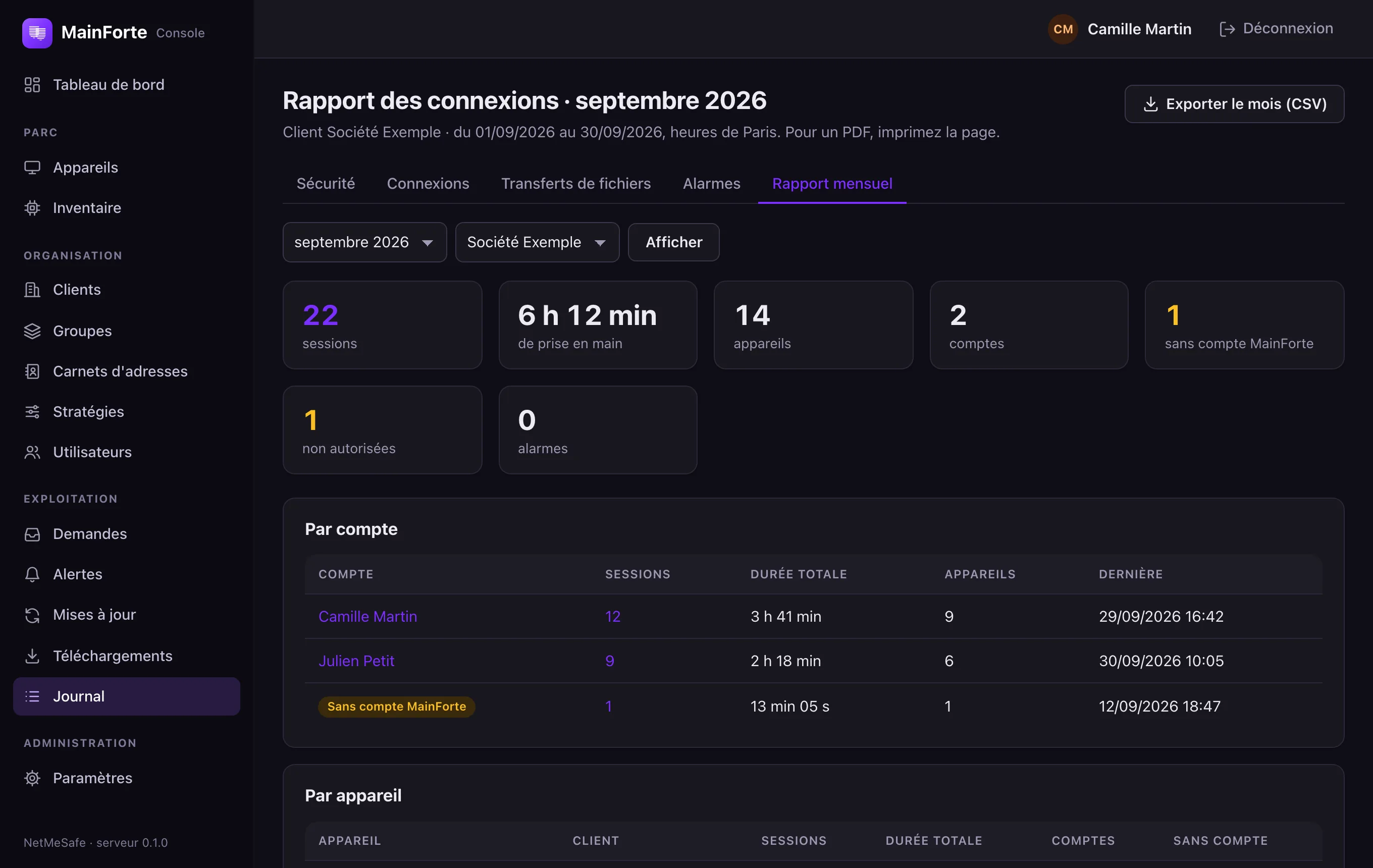This screenshot has width=1373, height=868.
Task: Open Julien Petit account link
Action: click(x=356, y=661)
